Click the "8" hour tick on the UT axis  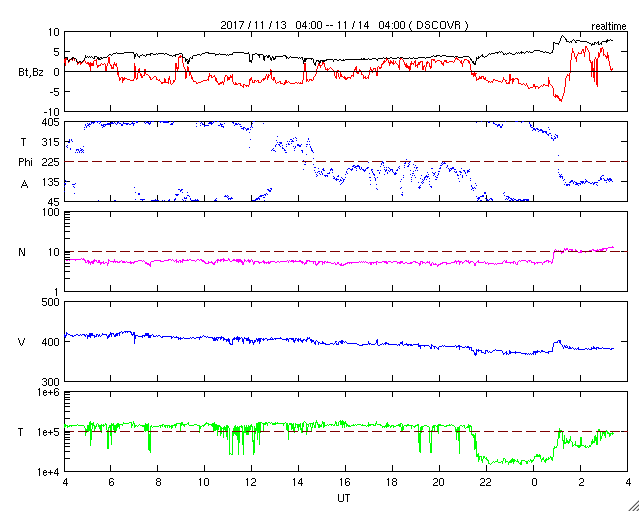pyautogui.click(x=158, y=482)
